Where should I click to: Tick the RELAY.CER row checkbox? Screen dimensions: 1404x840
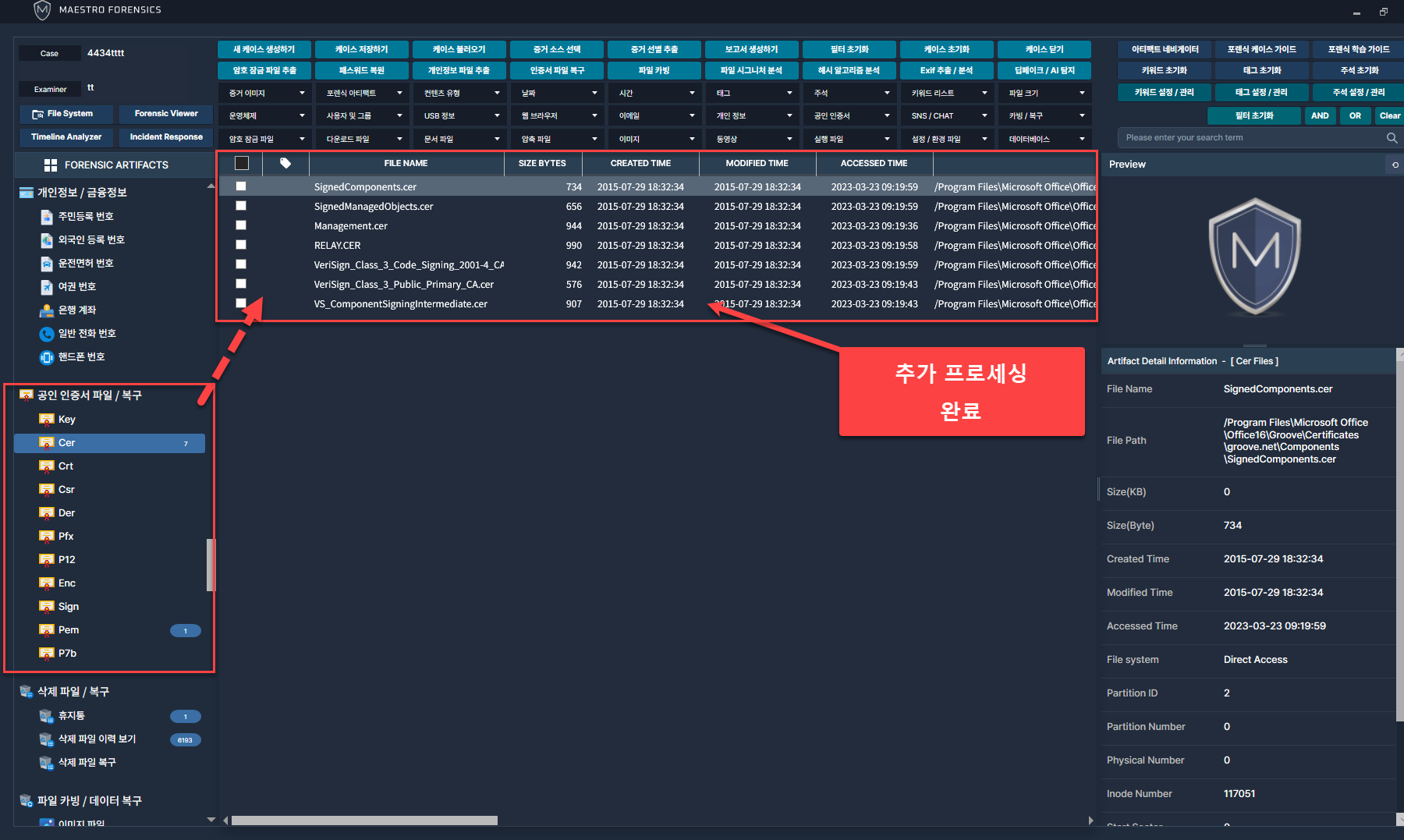(241, 245)
